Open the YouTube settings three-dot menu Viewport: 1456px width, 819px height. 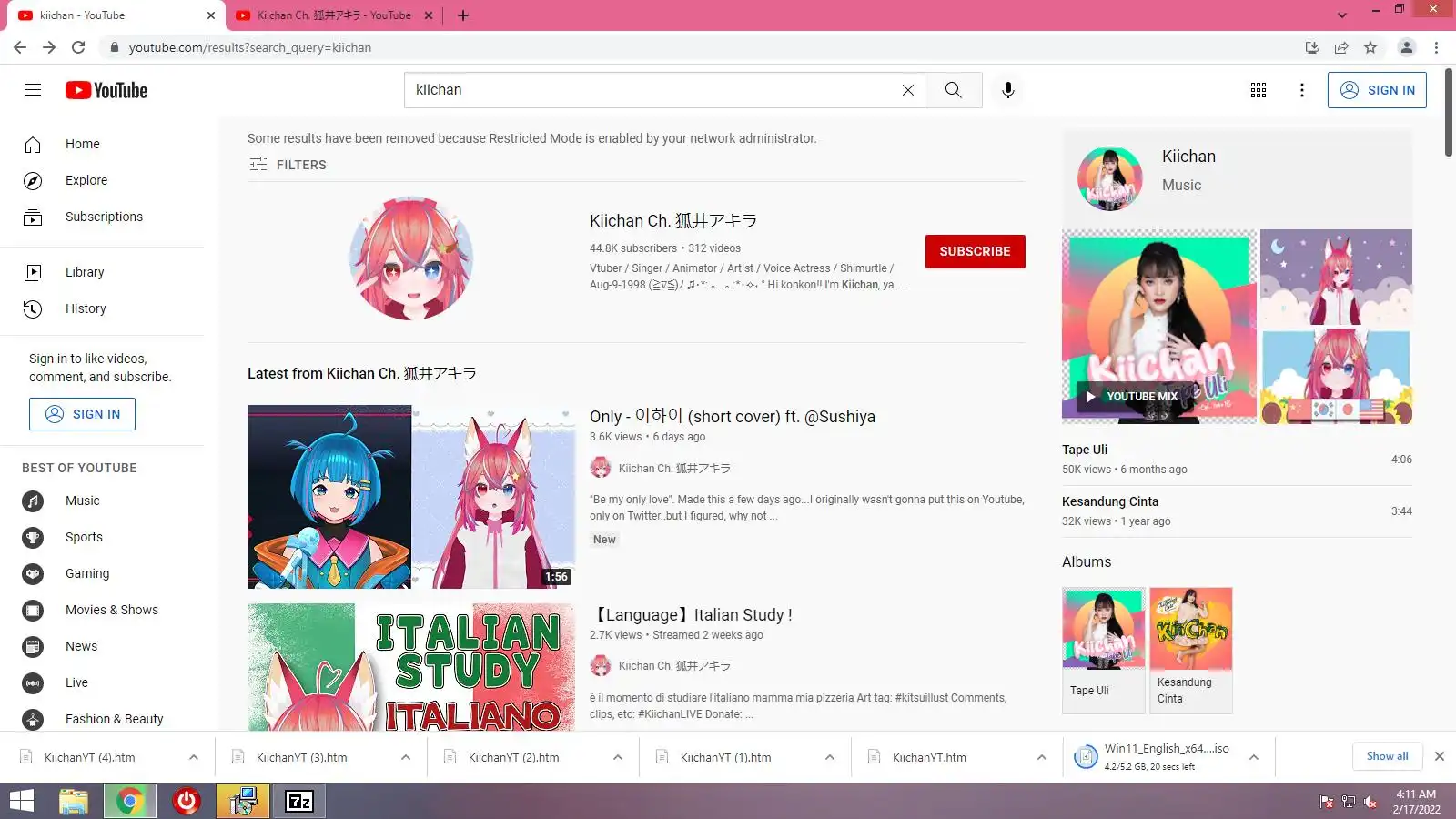(1302, 90)
